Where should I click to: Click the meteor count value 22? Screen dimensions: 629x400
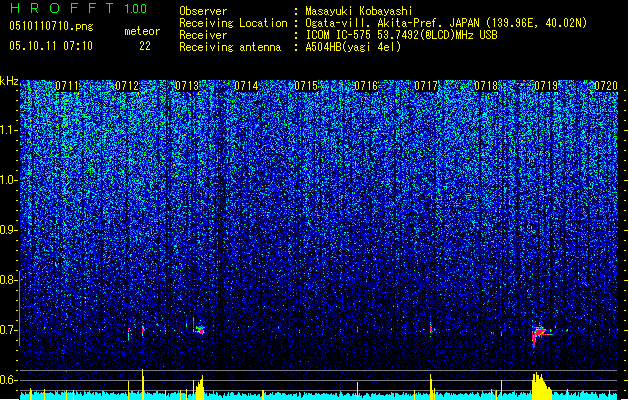pyautogui.click(x=145, y=46)
